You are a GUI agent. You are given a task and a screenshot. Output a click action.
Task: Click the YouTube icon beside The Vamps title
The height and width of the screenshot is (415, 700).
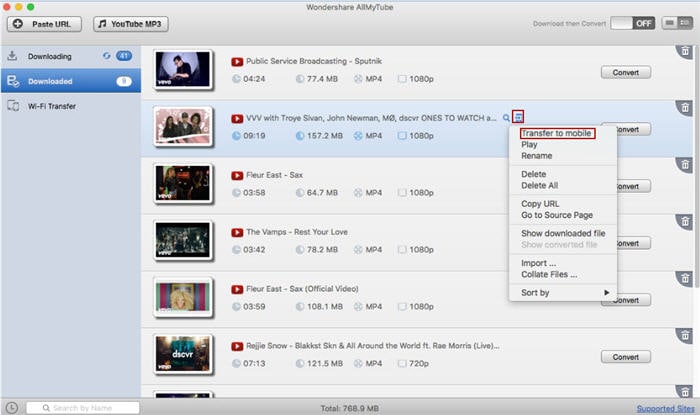tap(237, 232)
